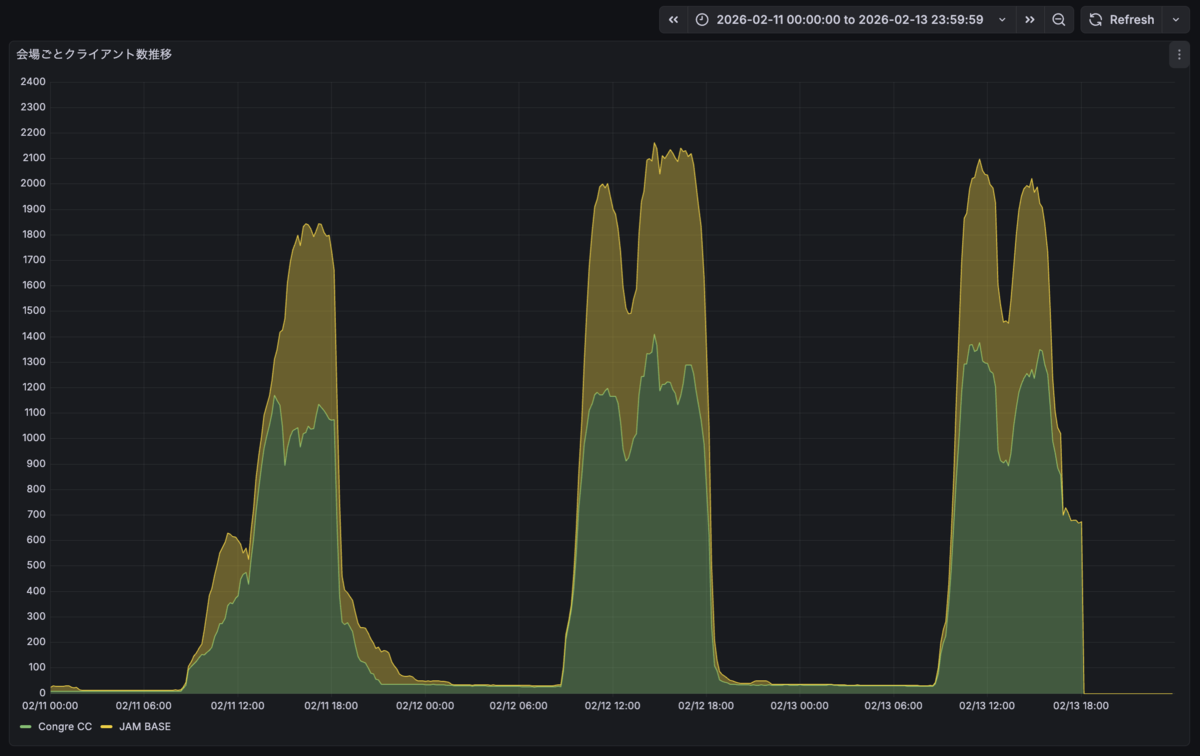
Task: Click the panel title 会場ごとクライアント数推移
Action: (94, 55)
